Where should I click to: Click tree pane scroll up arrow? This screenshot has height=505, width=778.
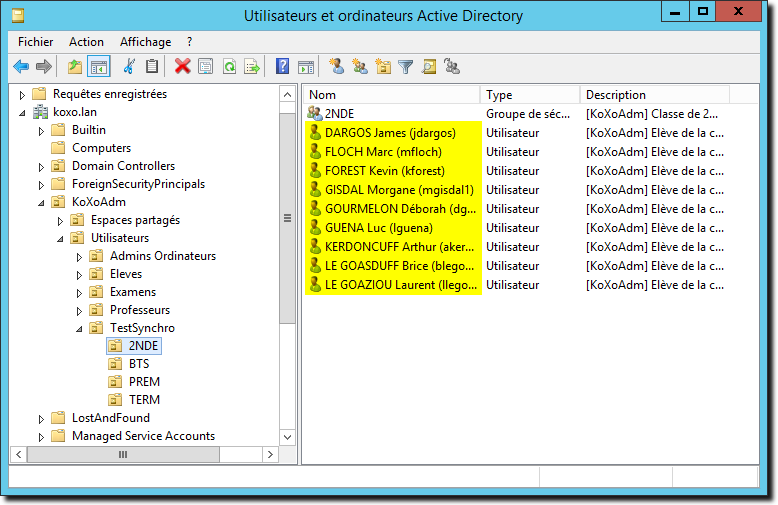(x=287, y=94)
